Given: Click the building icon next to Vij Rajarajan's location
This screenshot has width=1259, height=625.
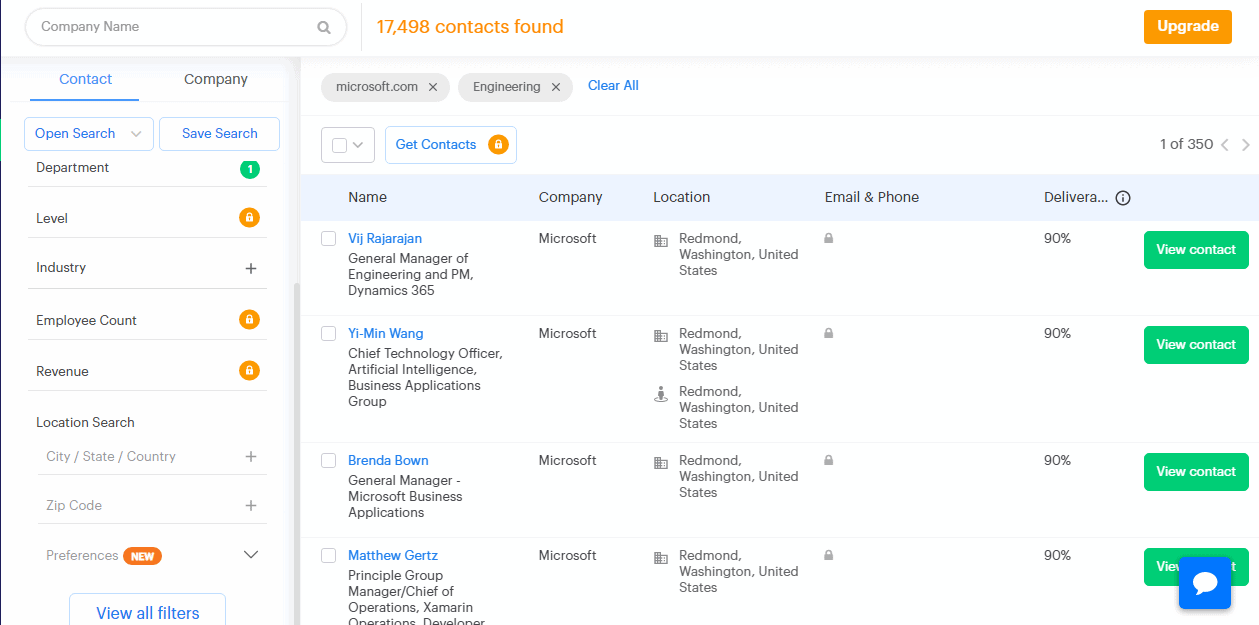Looking at the screenshot, I should (660, 240).
